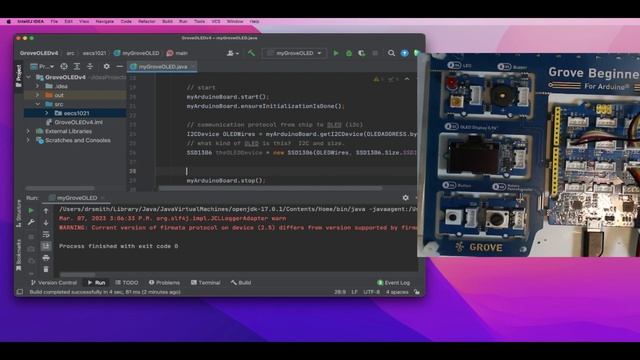This screenshot has height=360, width=640.
Task: Click the grayed-out Stop icon in the top toolbar
Action: (375, 53)
